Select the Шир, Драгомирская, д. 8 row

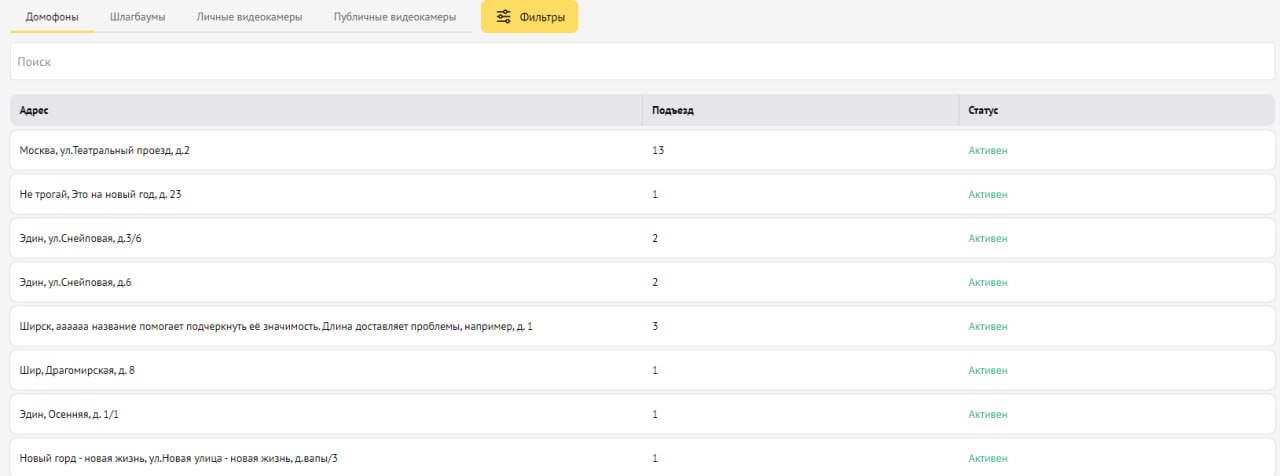point(77,370)
